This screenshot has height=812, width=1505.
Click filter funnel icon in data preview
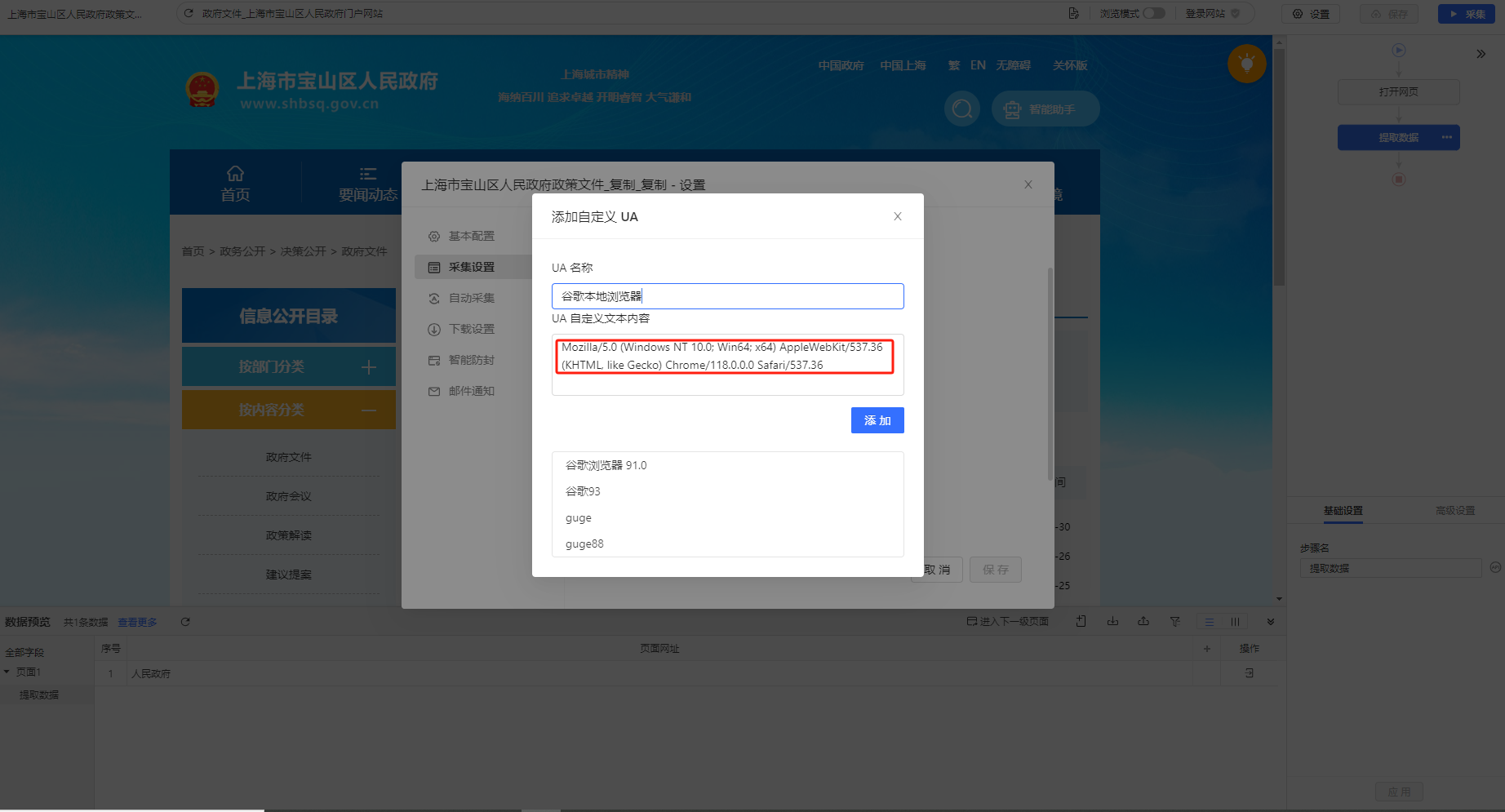point(1175,622)
